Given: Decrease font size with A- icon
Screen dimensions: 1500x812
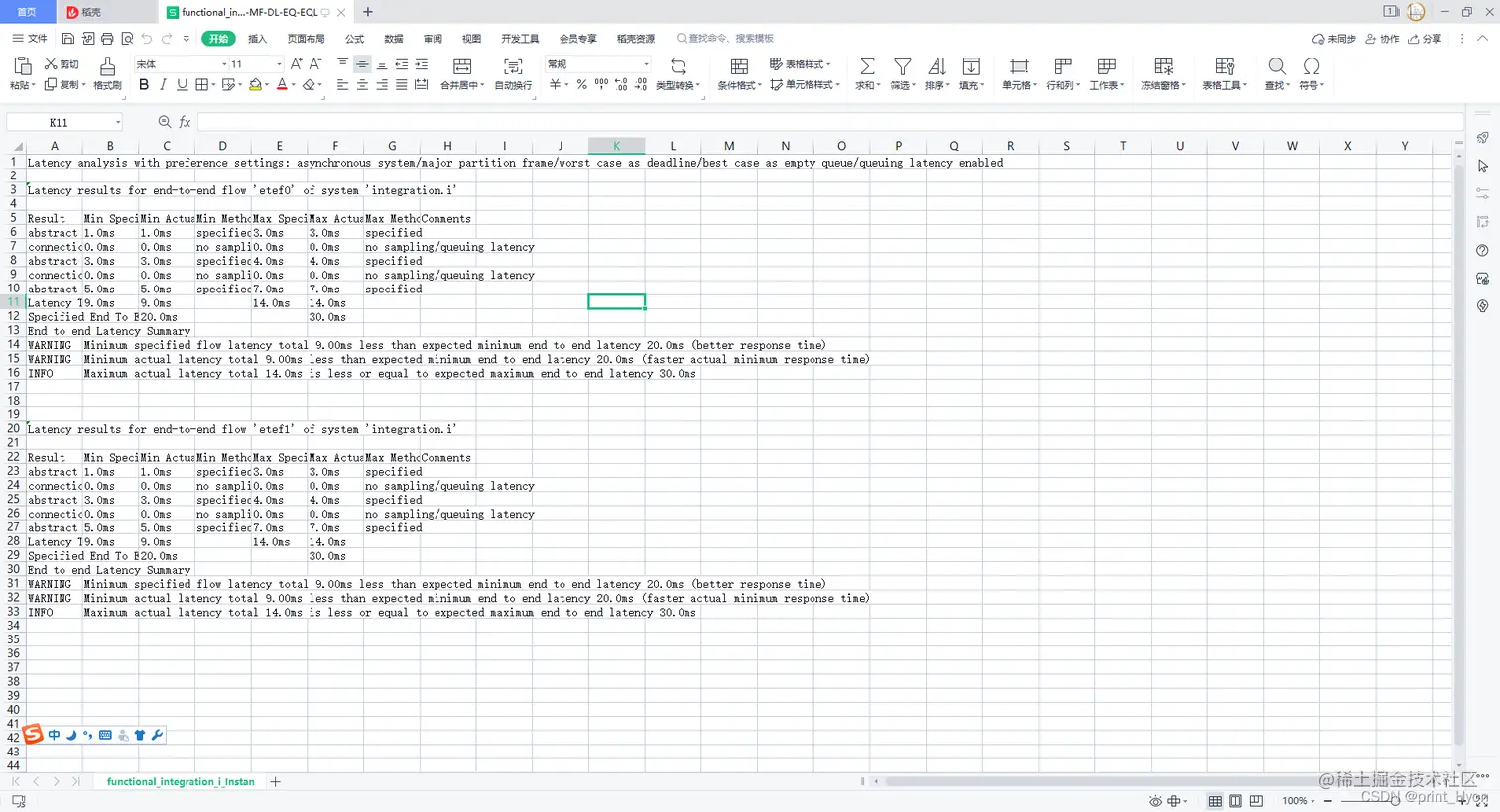Looking at the screenshot, I should (315, 64).
